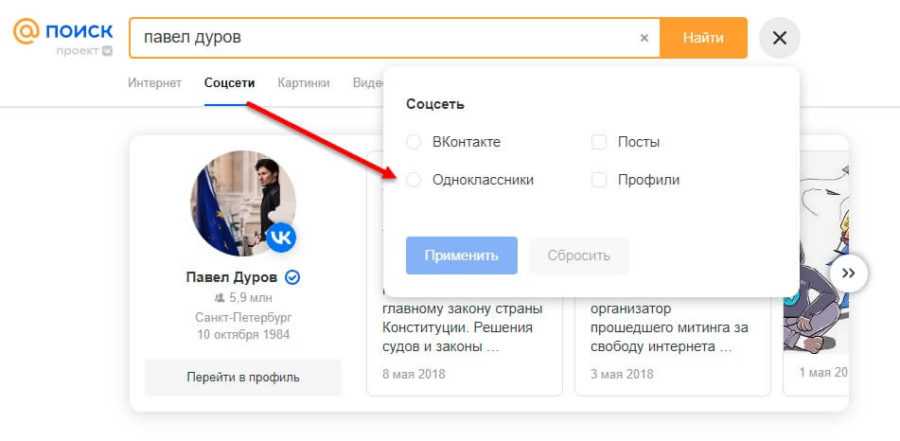The height and width of the screenshot is (441, 900).
Task: Click the Mail.ru Поиск logo
Action: coord(62,31)
